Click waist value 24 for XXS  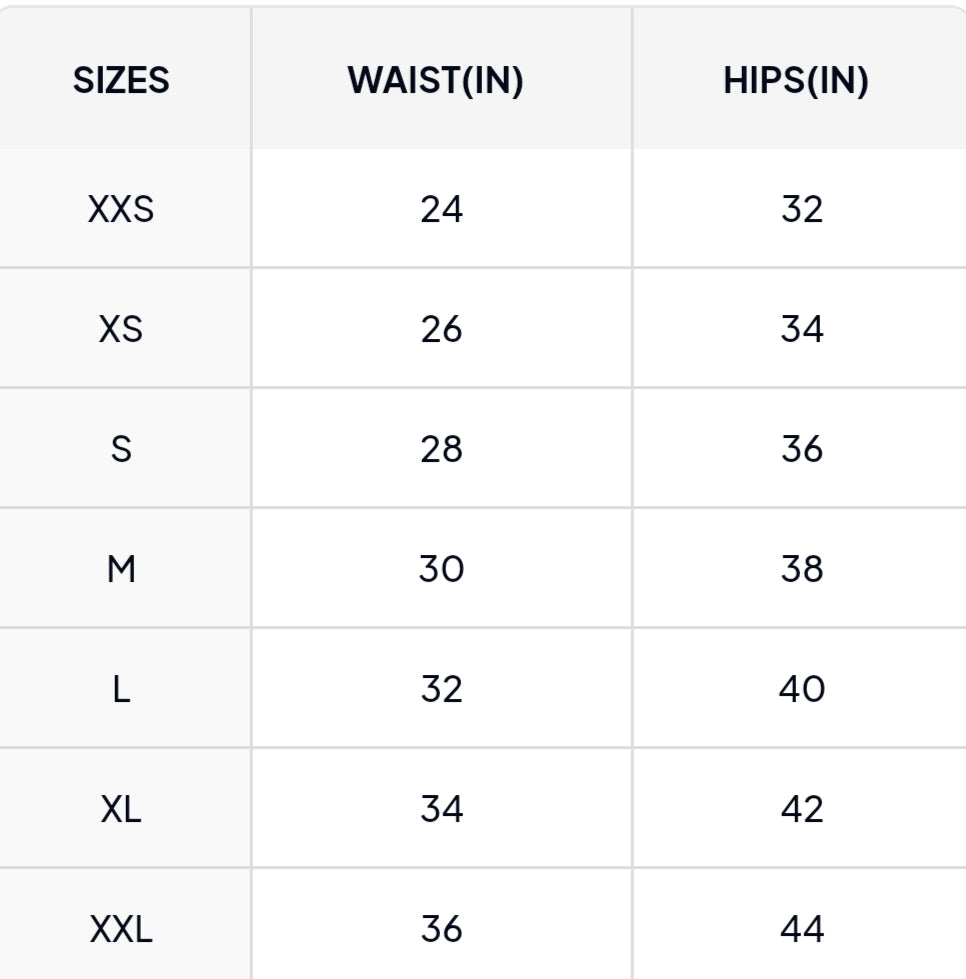click(441, 209)
